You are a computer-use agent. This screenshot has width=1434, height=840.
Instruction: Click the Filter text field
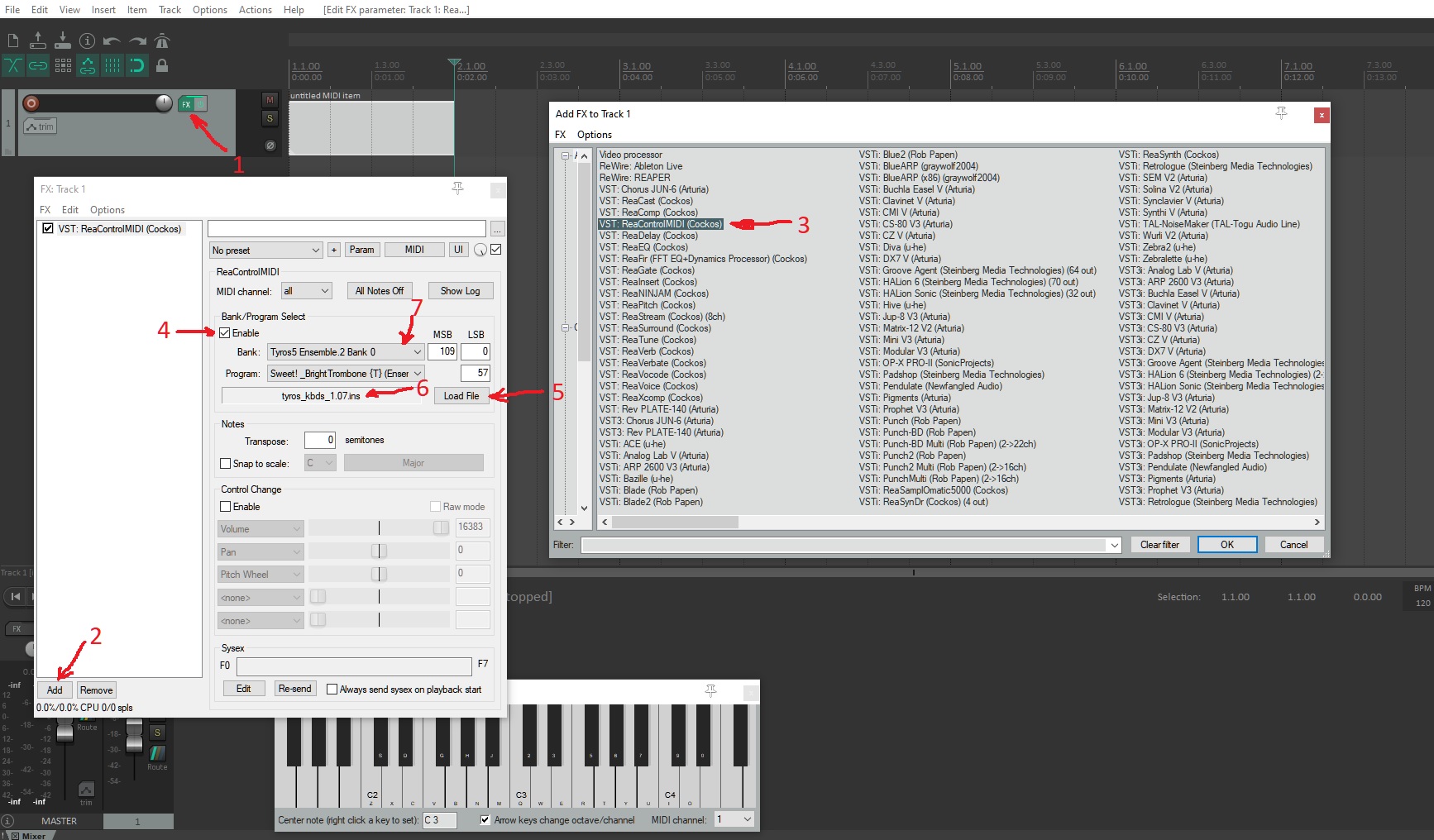pos(844,545)
